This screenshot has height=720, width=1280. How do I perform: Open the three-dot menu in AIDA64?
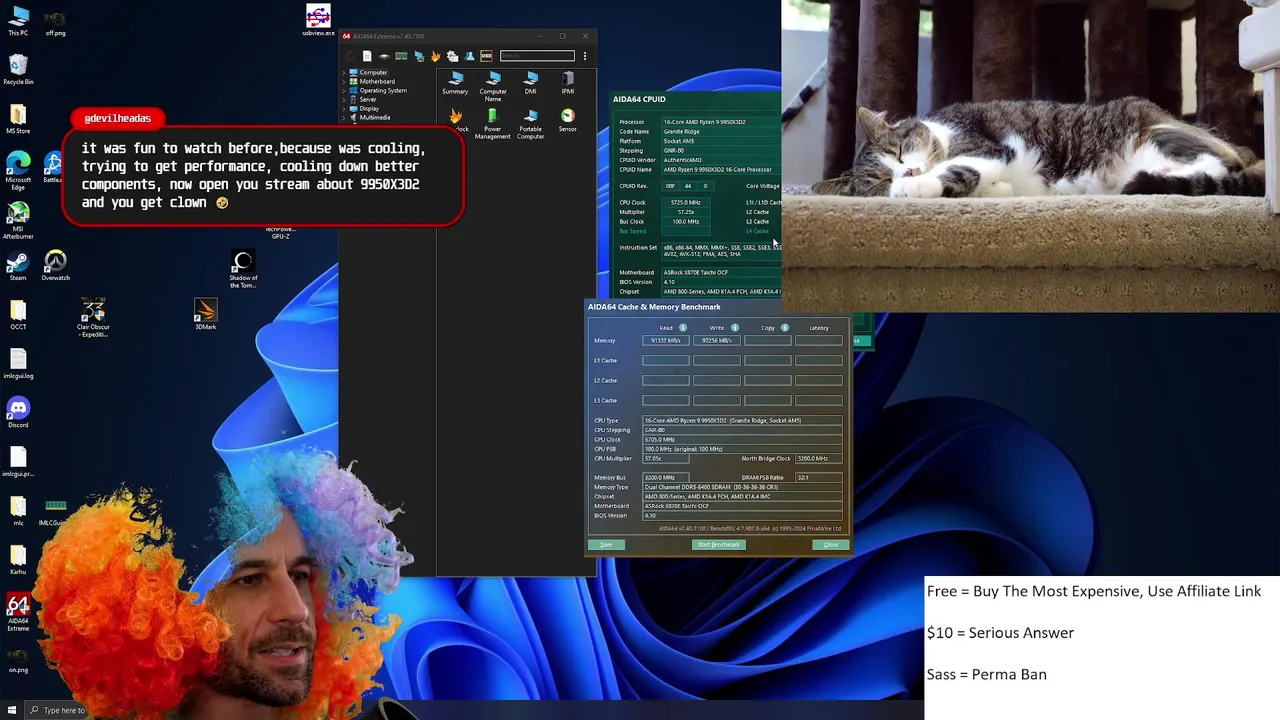[585, 56]
